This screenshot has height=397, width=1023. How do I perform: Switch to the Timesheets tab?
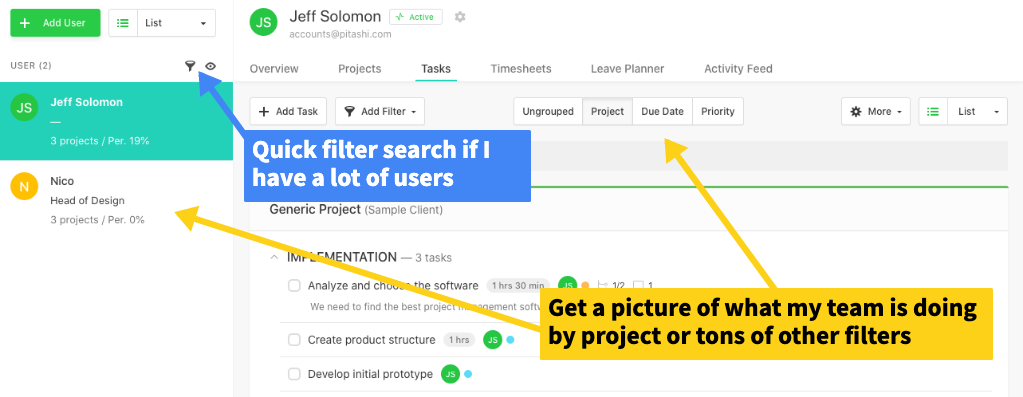click(x=521, y=68)
